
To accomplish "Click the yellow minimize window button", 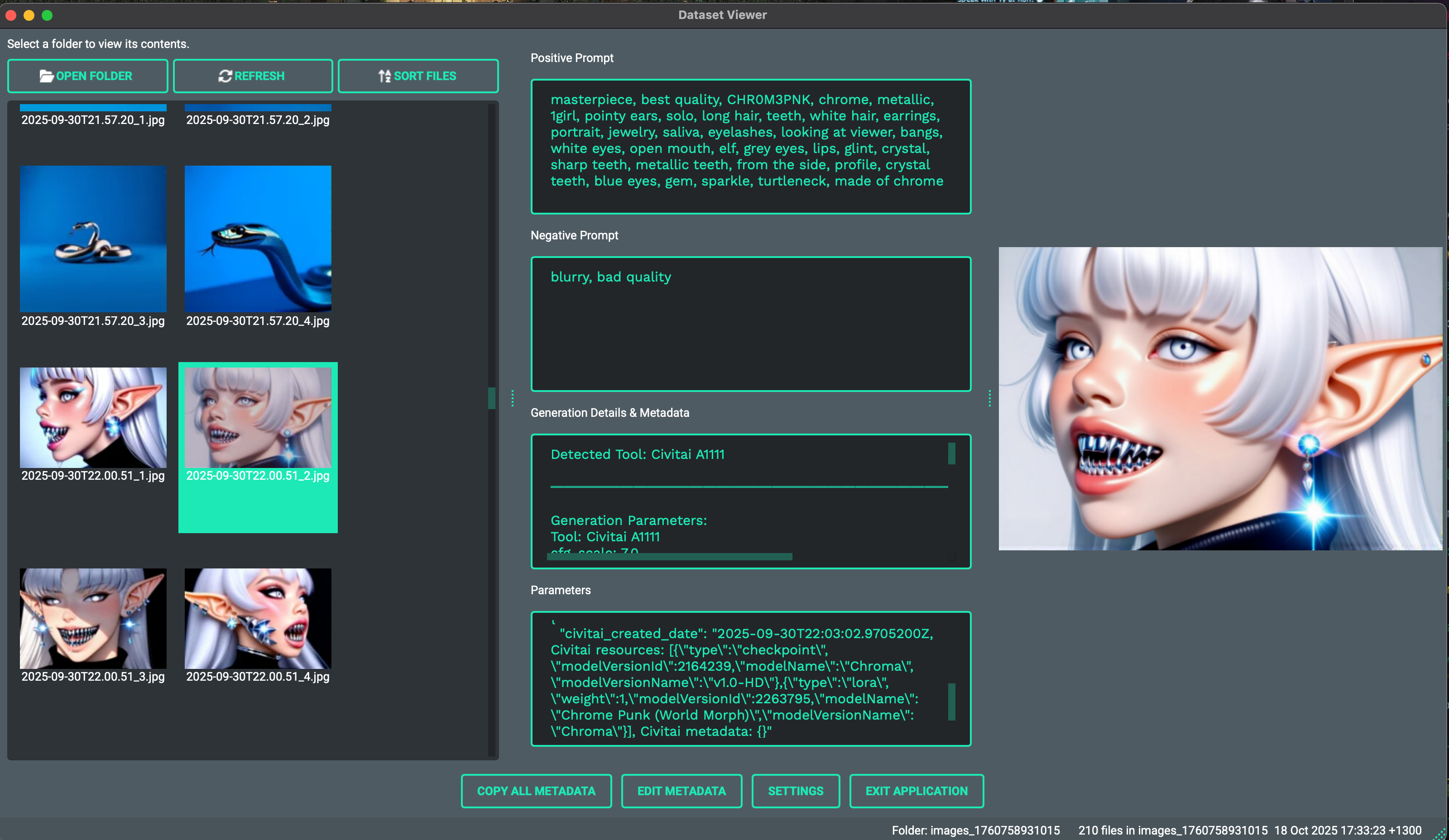I will click(x=29, y=15).
